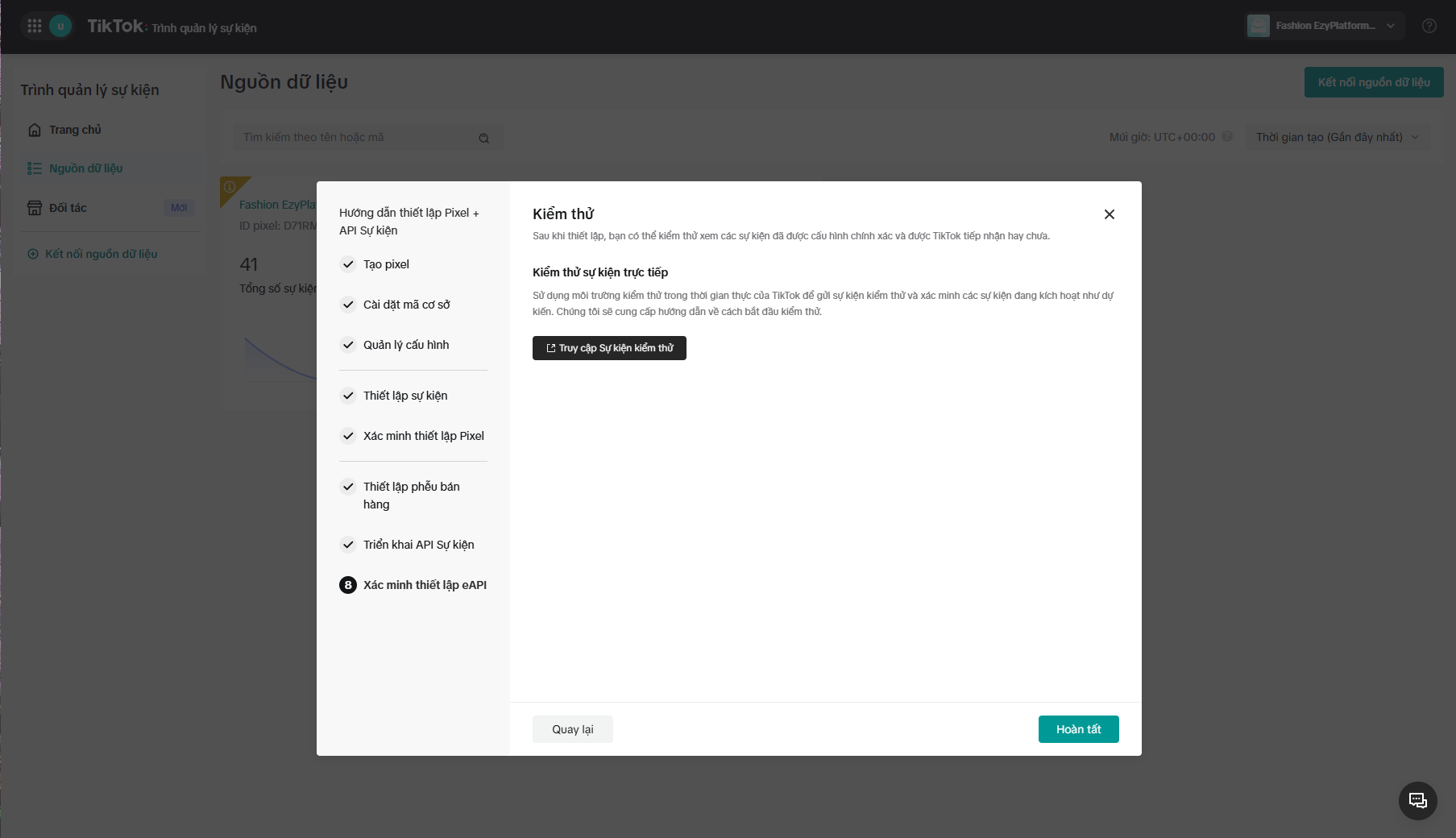The image size is (1456, 838).
Task: Click the Nguồn dữ liệu page heading
Action: point(284,82)
